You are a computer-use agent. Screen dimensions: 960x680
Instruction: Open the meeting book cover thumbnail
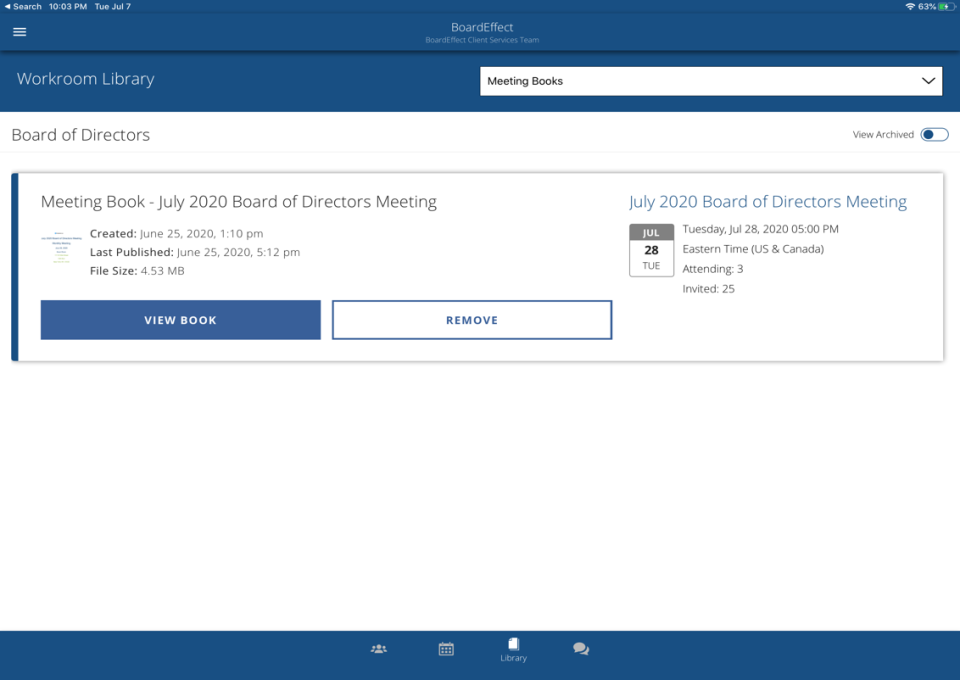(61, 249)
